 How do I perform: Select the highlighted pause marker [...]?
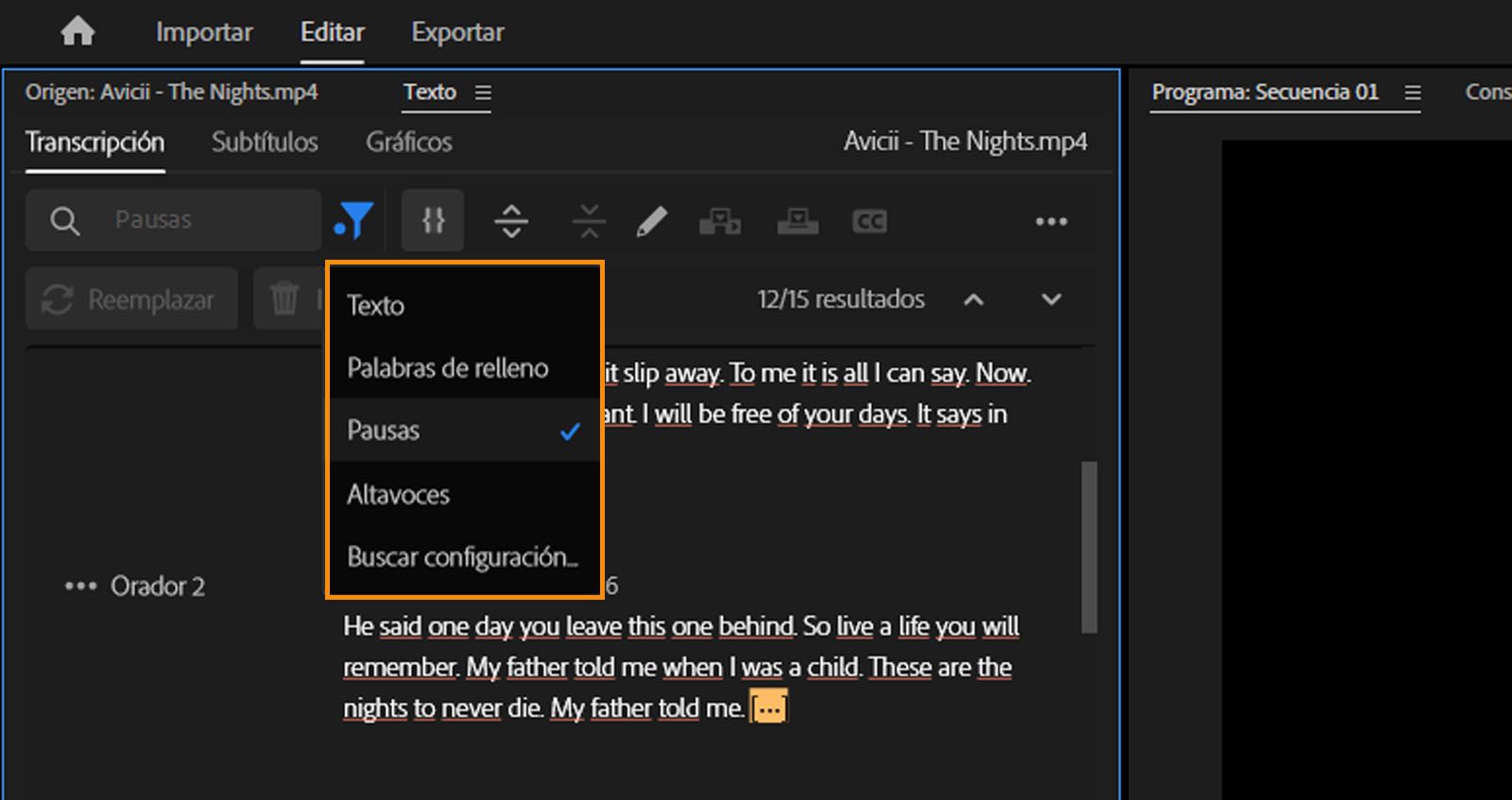[x=768, y=706]
